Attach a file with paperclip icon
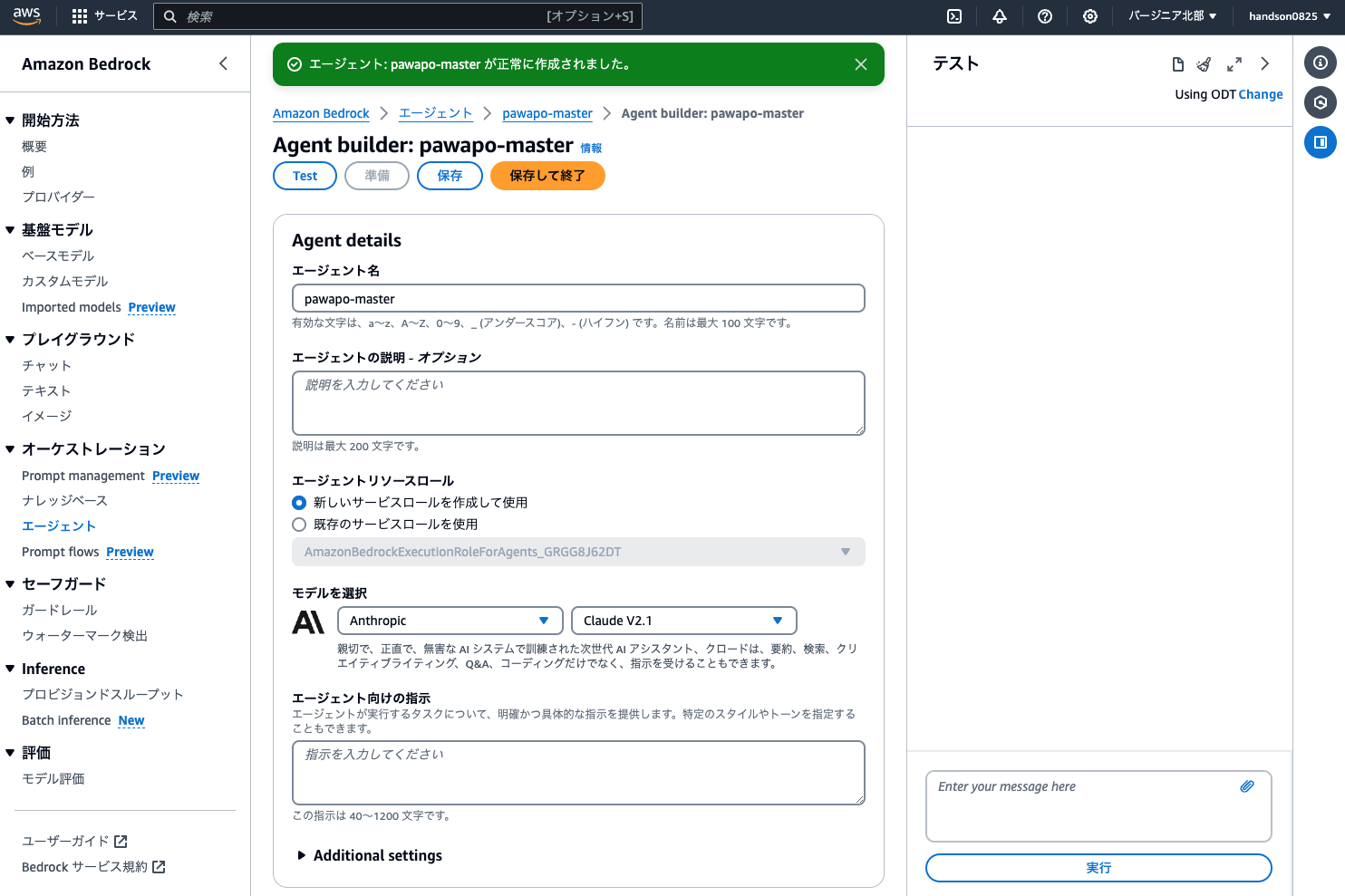The height and width of the screenshot is (896, 1345). (x=1247, y=786)
